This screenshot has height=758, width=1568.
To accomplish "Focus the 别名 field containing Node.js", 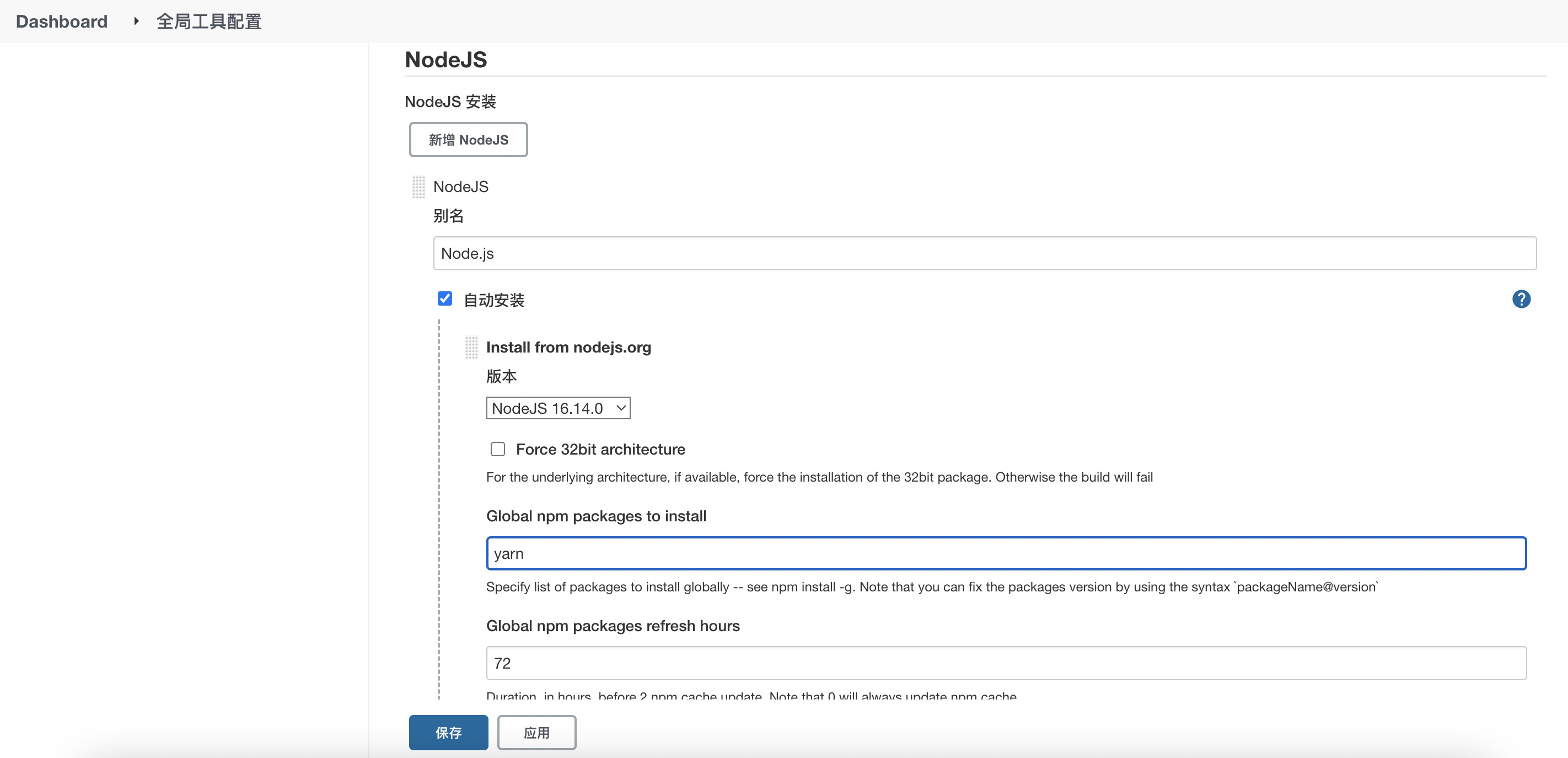I will (x=984, y=253).
